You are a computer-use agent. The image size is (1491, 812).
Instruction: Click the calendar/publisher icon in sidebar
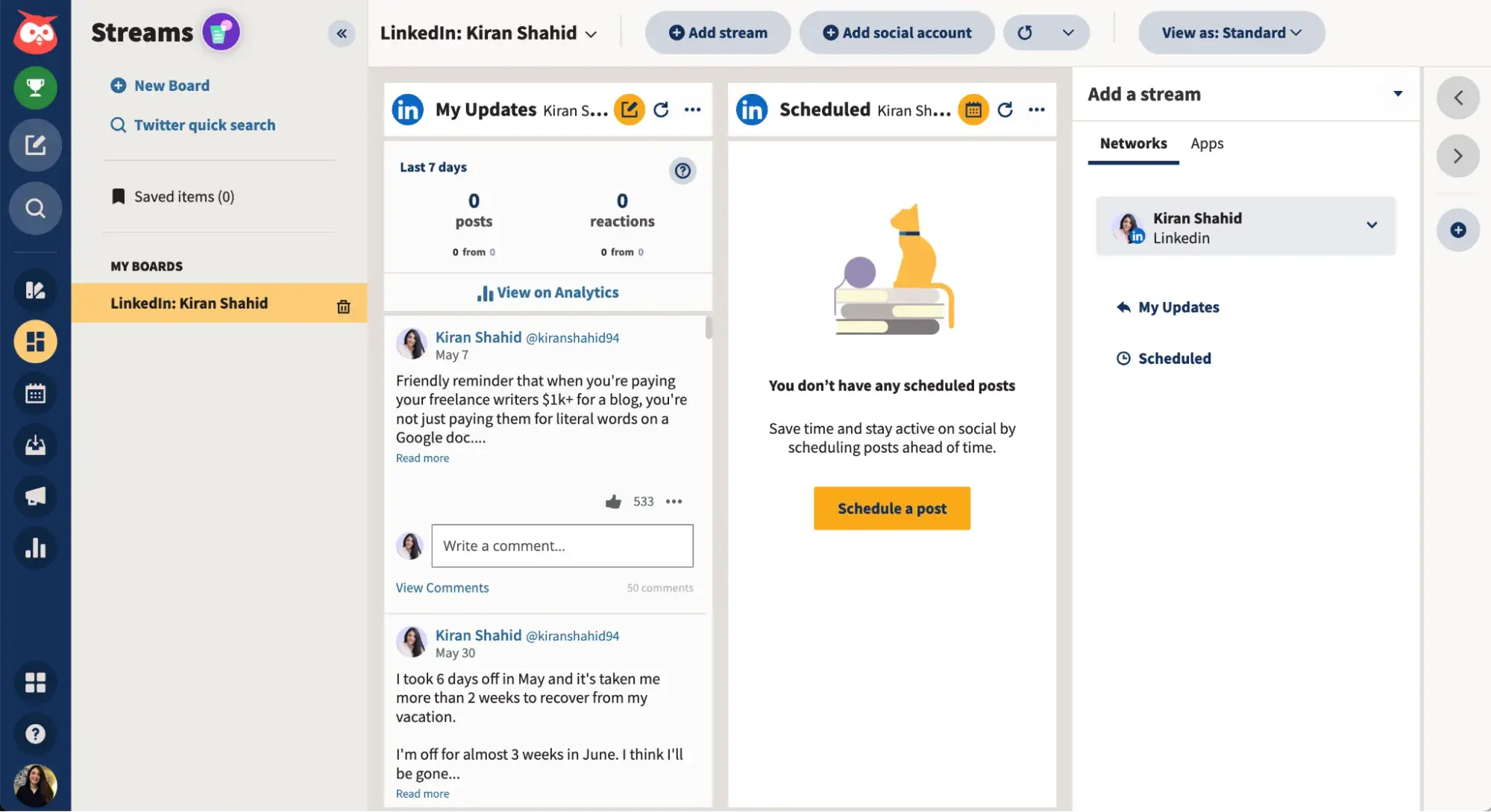[x=34, y=394]
